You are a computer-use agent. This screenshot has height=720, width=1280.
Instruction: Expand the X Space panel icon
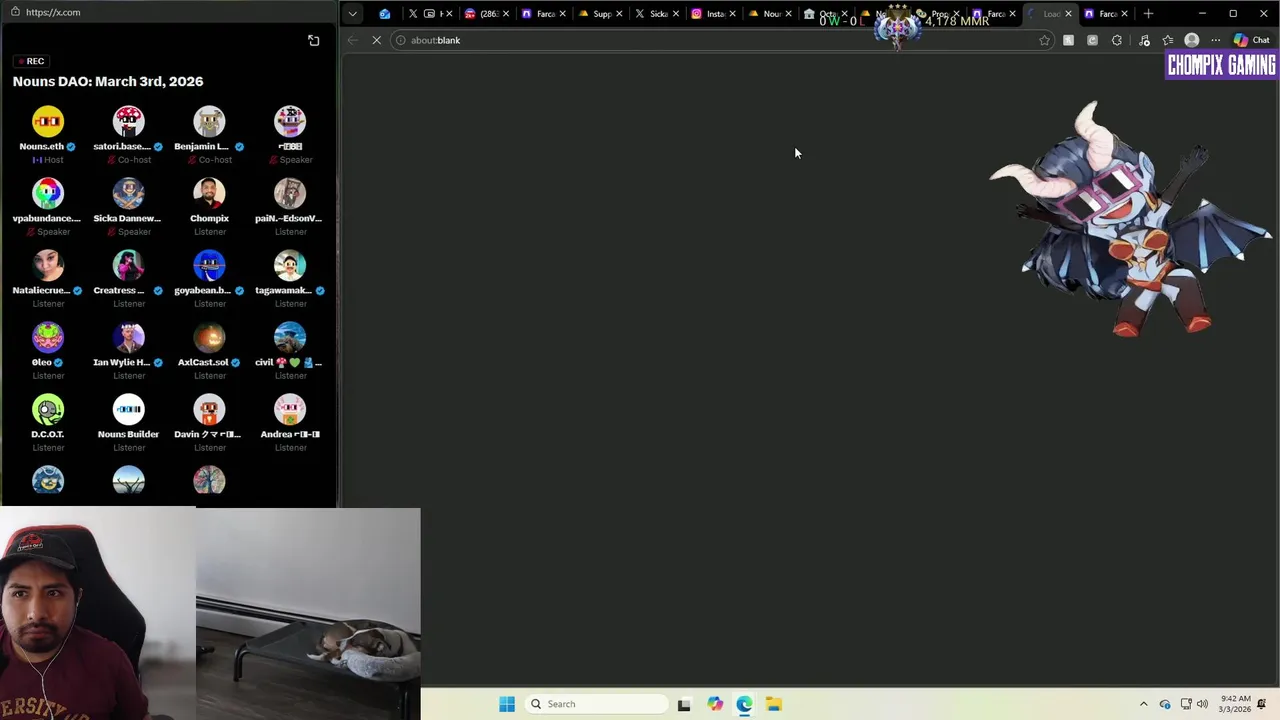coord(314,40)
